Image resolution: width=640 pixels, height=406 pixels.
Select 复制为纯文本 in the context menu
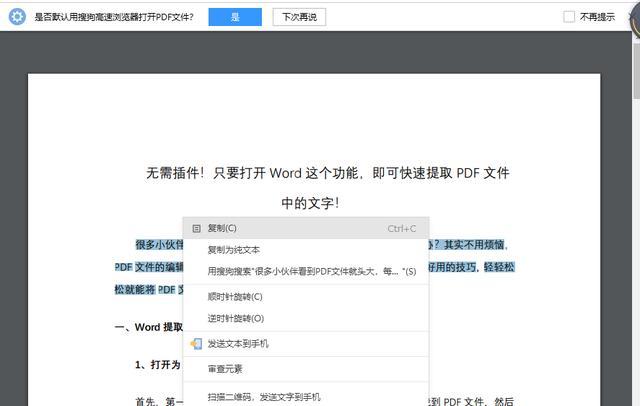(x=306, y=250)
